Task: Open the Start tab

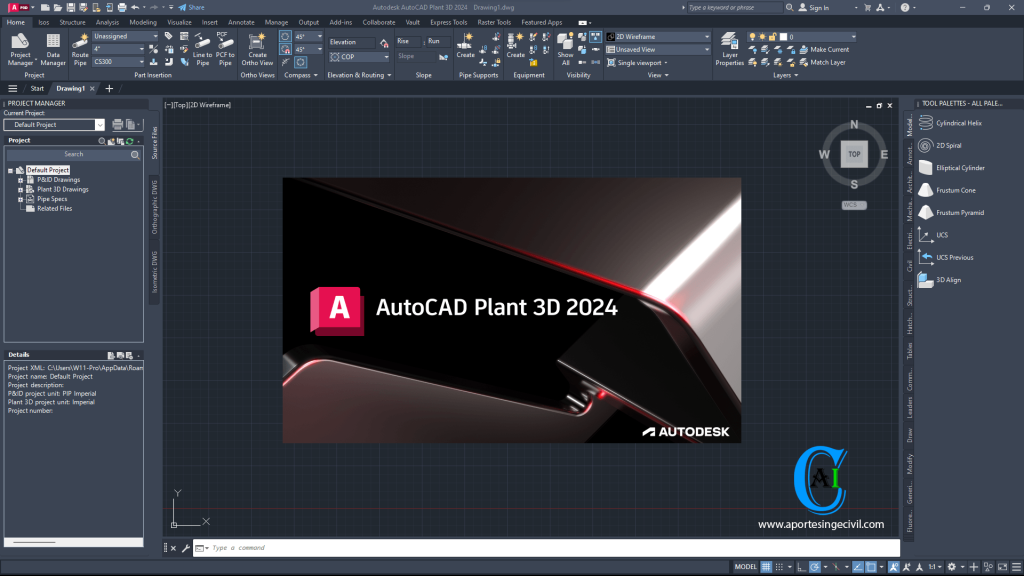Action: 38,87
